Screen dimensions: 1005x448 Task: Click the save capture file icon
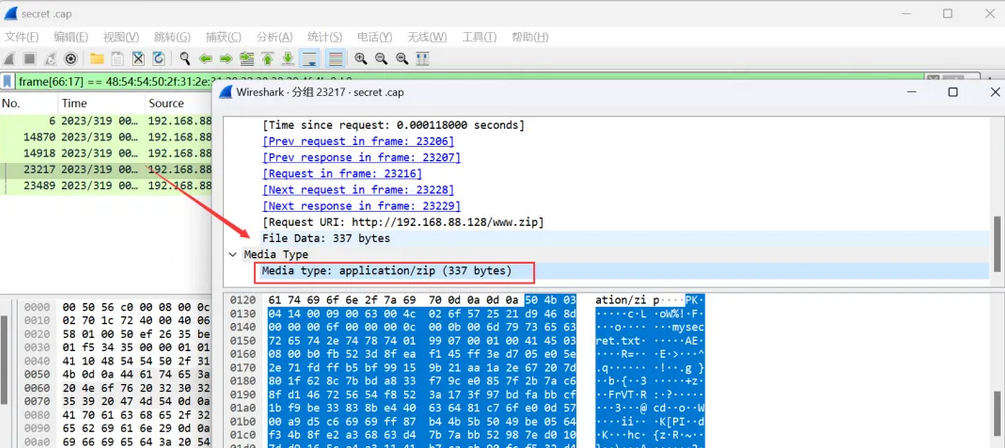117,59
